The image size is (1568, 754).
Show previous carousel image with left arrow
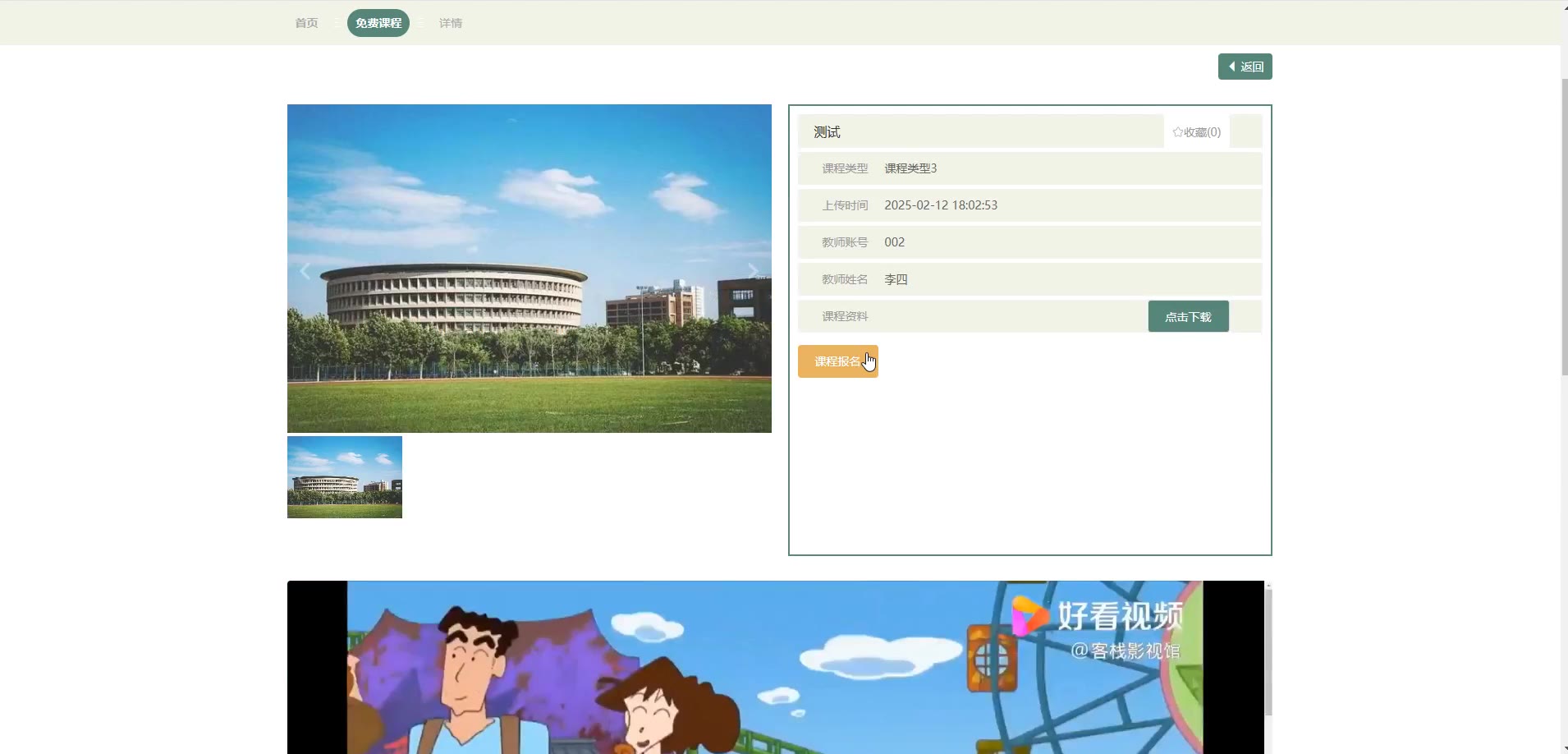305,271
